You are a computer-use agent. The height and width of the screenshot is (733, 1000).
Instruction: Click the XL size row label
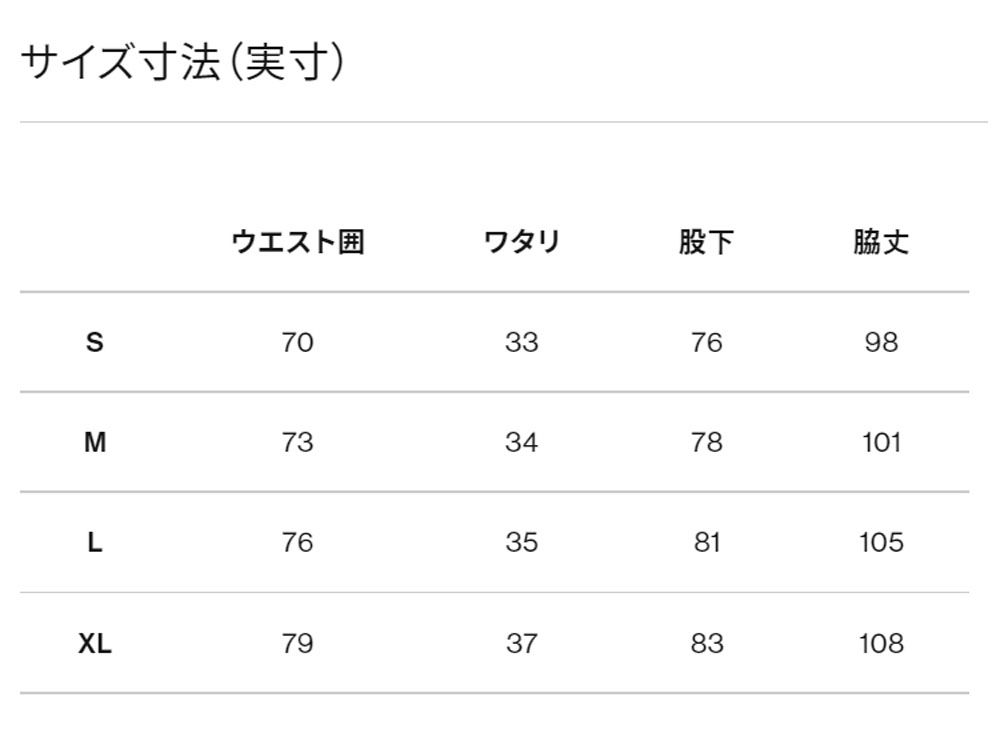pos(95,643)
